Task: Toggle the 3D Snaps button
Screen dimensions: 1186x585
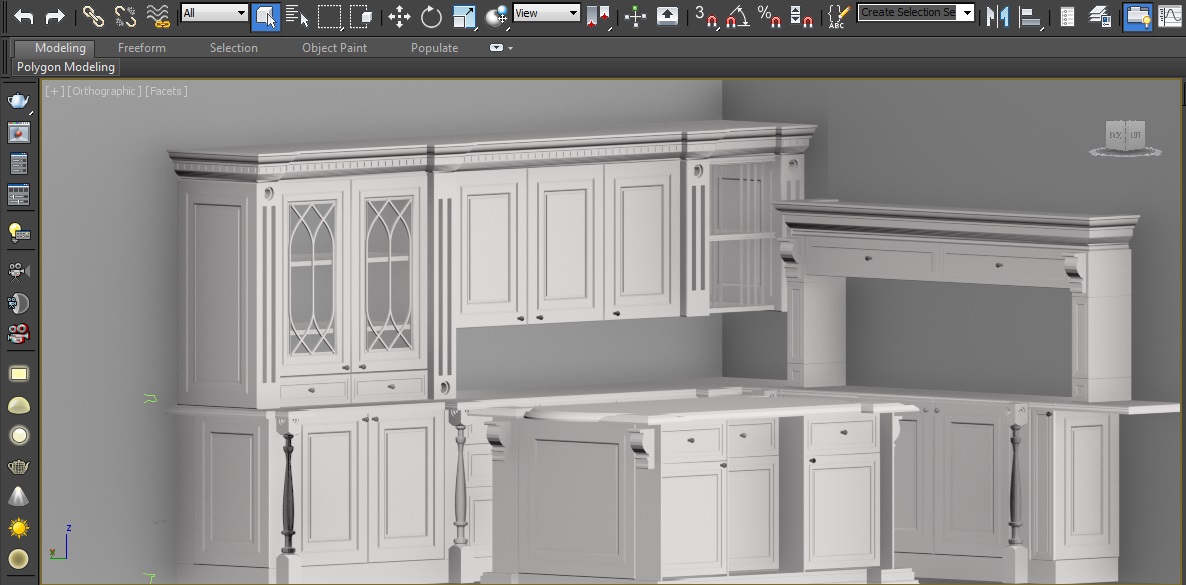Action: pos(706,16)
